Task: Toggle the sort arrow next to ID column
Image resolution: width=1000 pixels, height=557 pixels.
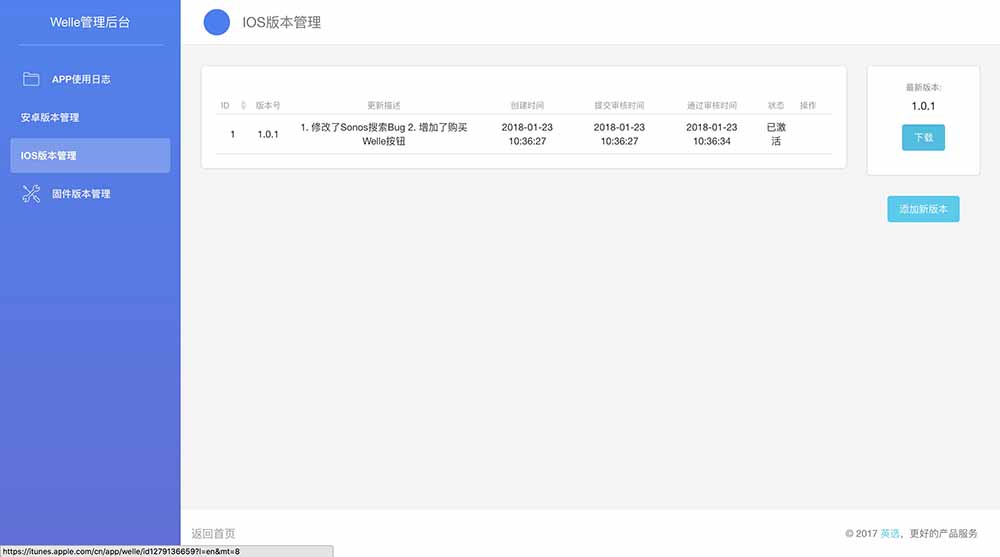Action: click(243, 106)
